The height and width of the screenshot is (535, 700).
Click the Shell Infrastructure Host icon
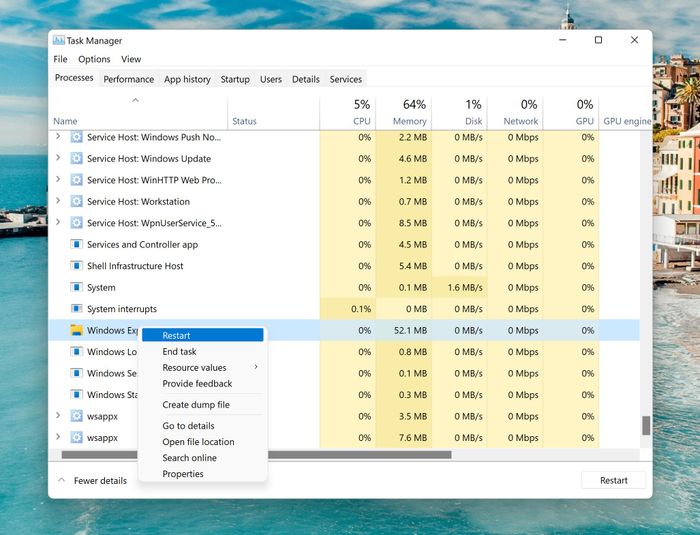(x=77, y=266)
